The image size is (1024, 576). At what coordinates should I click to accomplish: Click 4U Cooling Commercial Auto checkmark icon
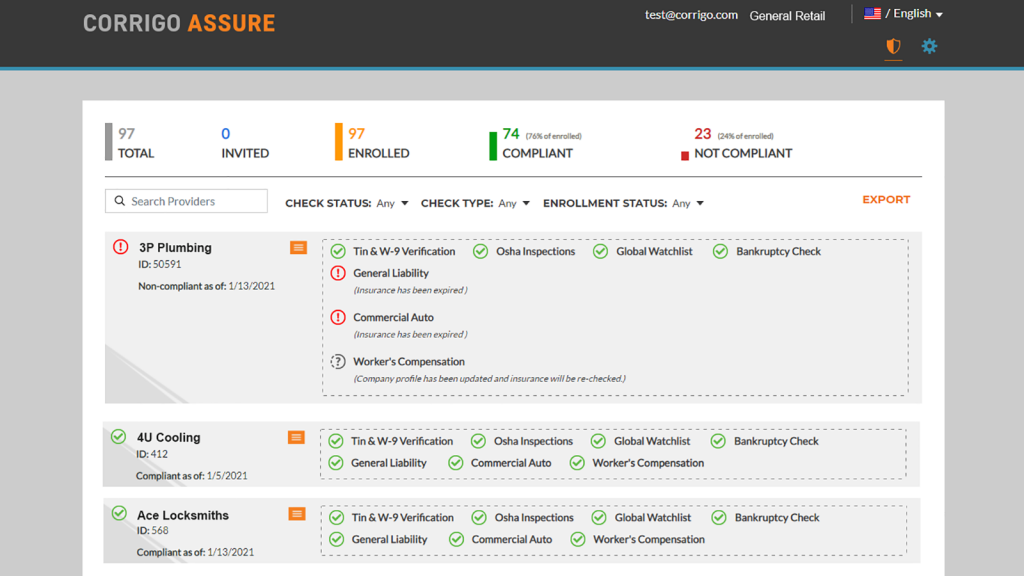456,463
